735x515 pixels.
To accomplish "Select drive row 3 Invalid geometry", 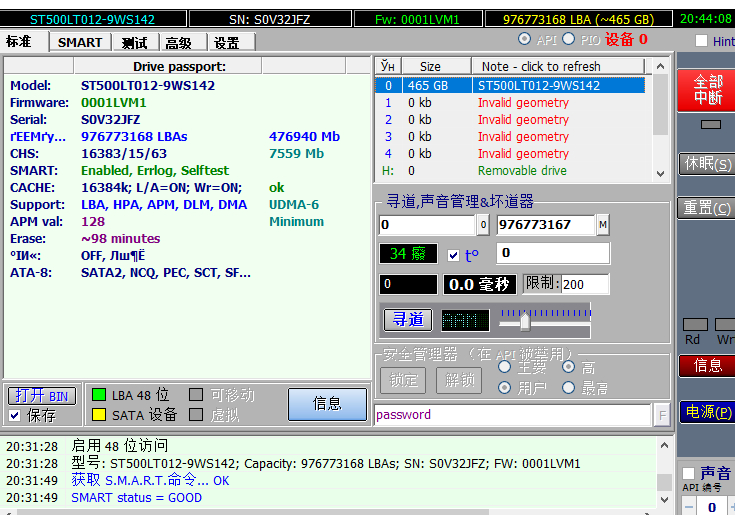I will [510, 136].
